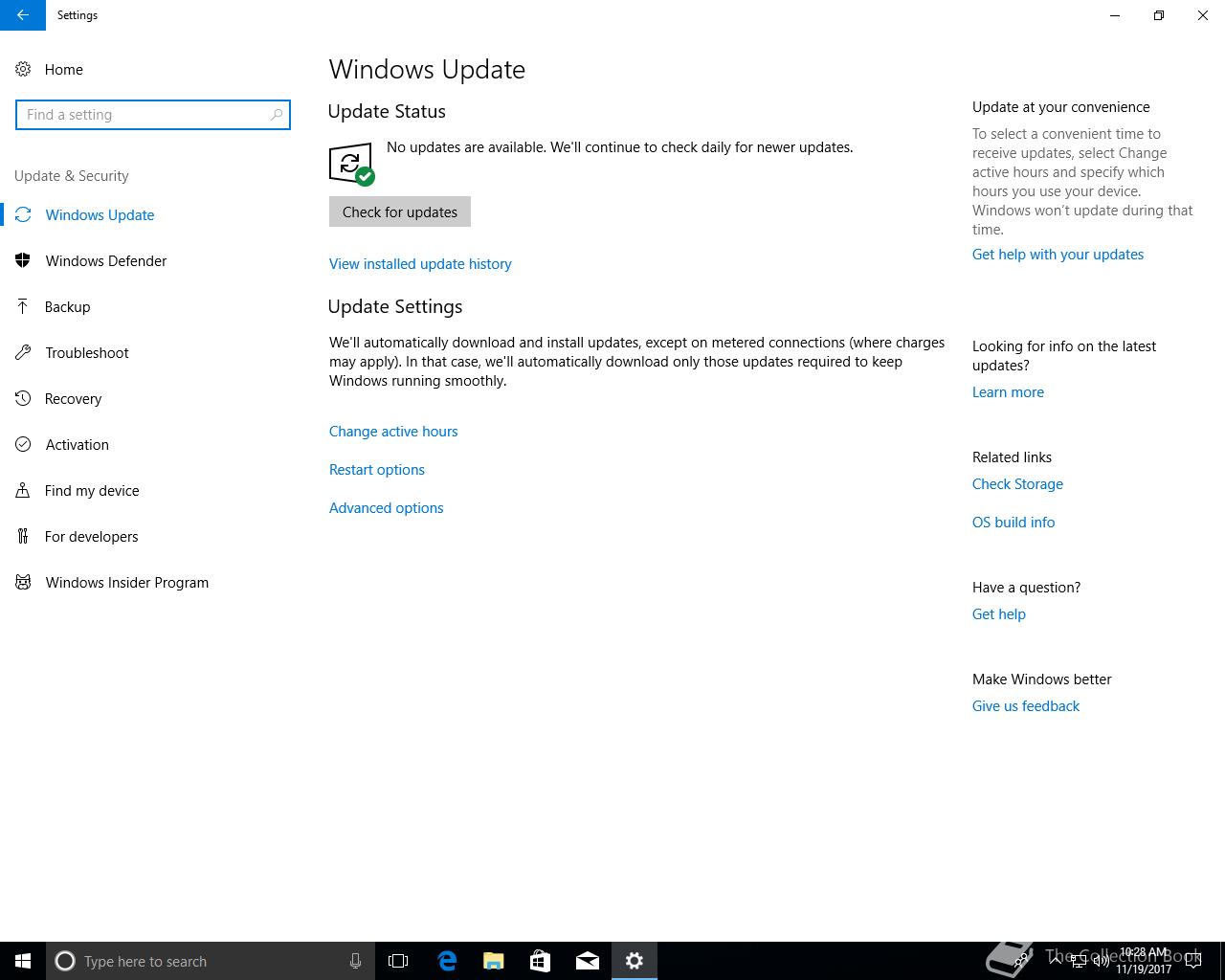Click the Find my device person icon
Screen dimensions: 1225x980
23,490
